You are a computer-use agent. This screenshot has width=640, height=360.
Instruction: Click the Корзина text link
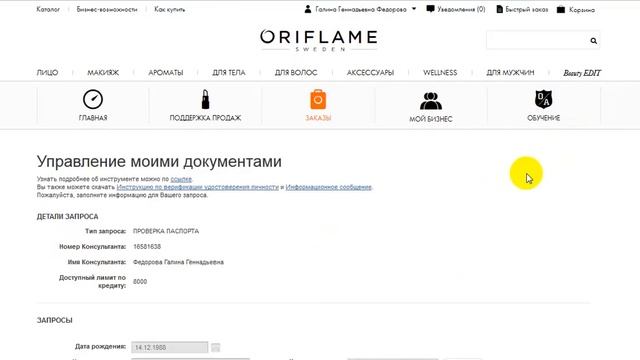tap(582, 9)
